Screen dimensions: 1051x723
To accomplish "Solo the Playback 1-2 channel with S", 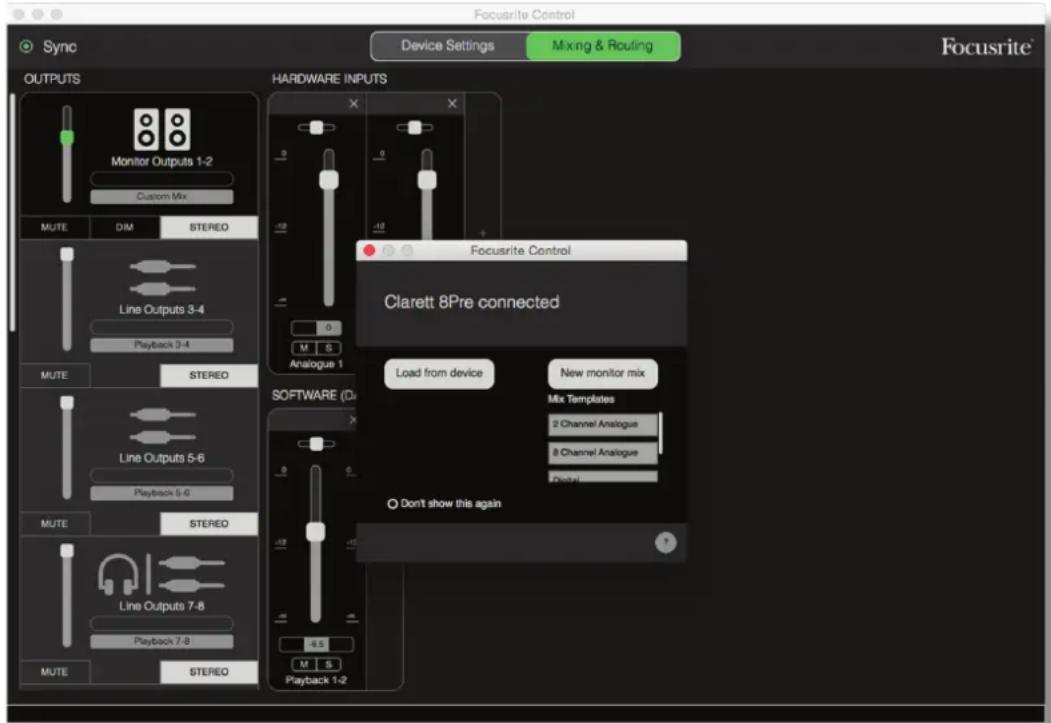I will tap(328, 664).
